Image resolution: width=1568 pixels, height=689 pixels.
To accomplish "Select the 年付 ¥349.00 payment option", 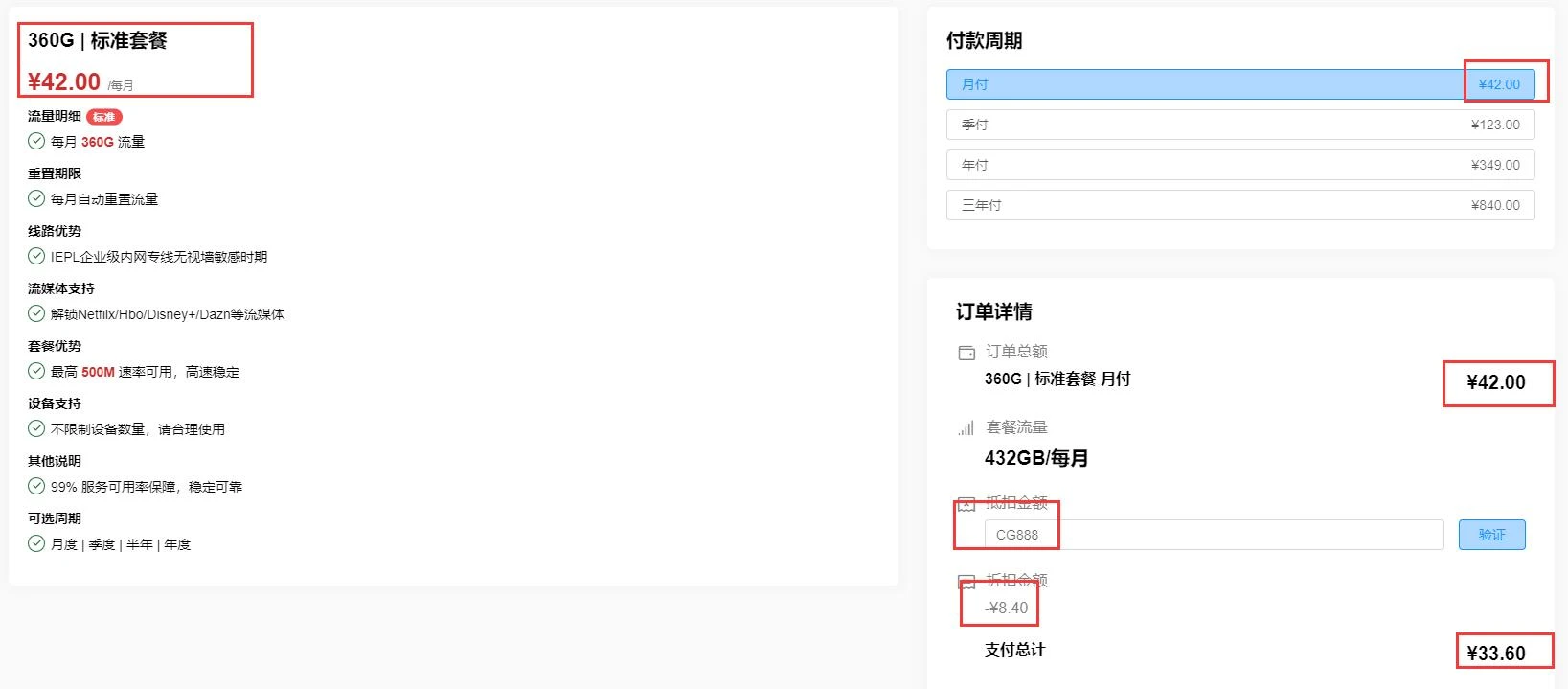I will pos(1239,165).
